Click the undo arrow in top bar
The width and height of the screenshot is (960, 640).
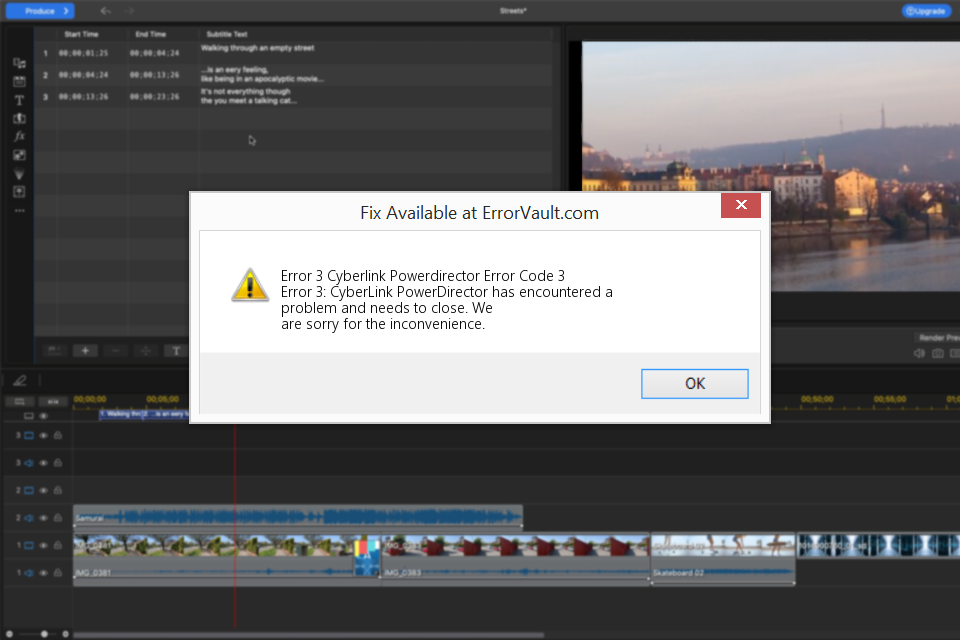point(105,11)
